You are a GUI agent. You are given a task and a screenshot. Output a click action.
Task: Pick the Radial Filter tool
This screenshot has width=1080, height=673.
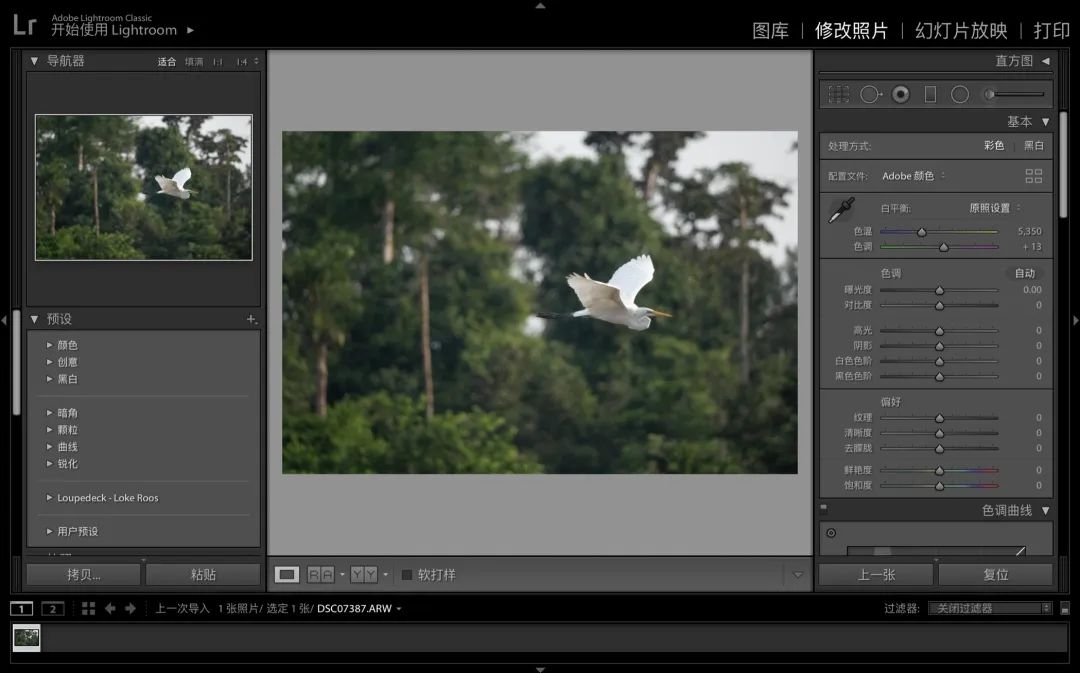[960, 94]
